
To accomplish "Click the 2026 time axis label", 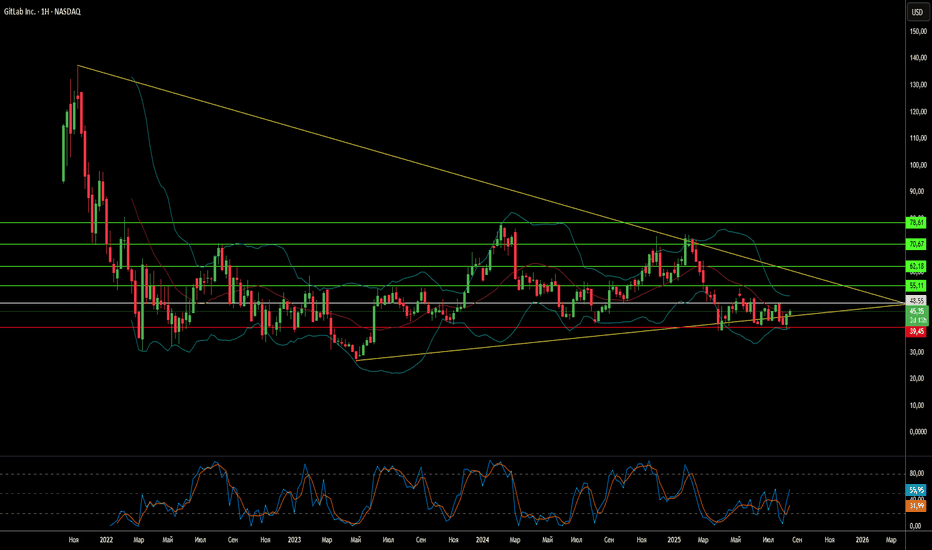I will point(862,540).
